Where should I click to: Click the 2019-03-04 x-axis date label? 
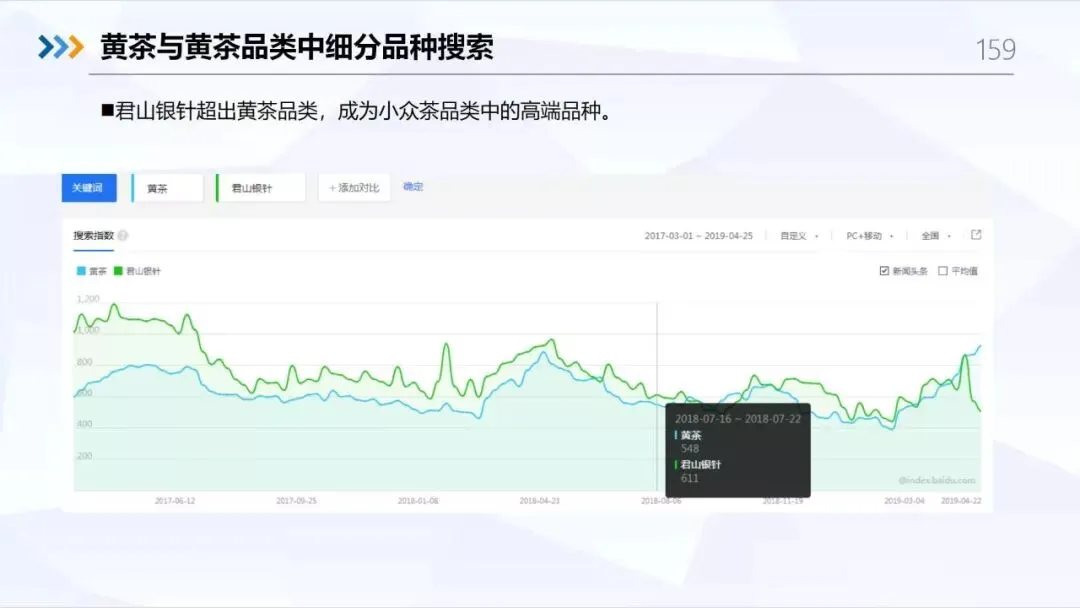pos(904,501)
